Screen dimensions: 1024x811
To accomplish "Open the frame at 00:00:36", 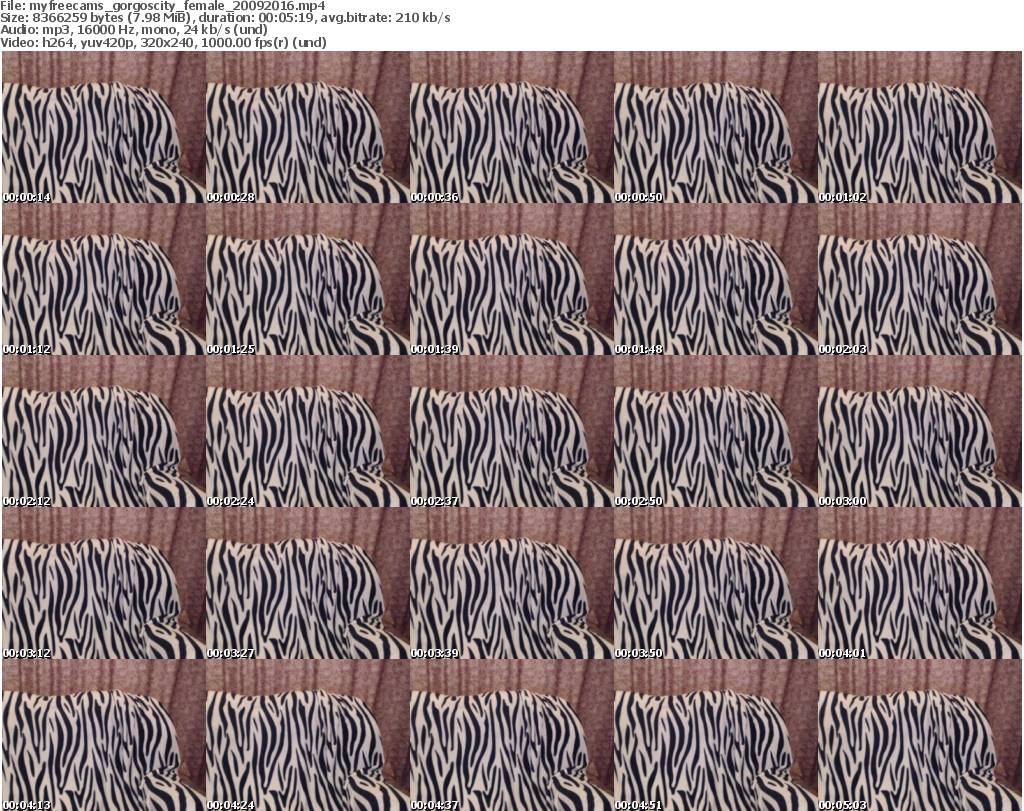I will (x=511, y=127).
